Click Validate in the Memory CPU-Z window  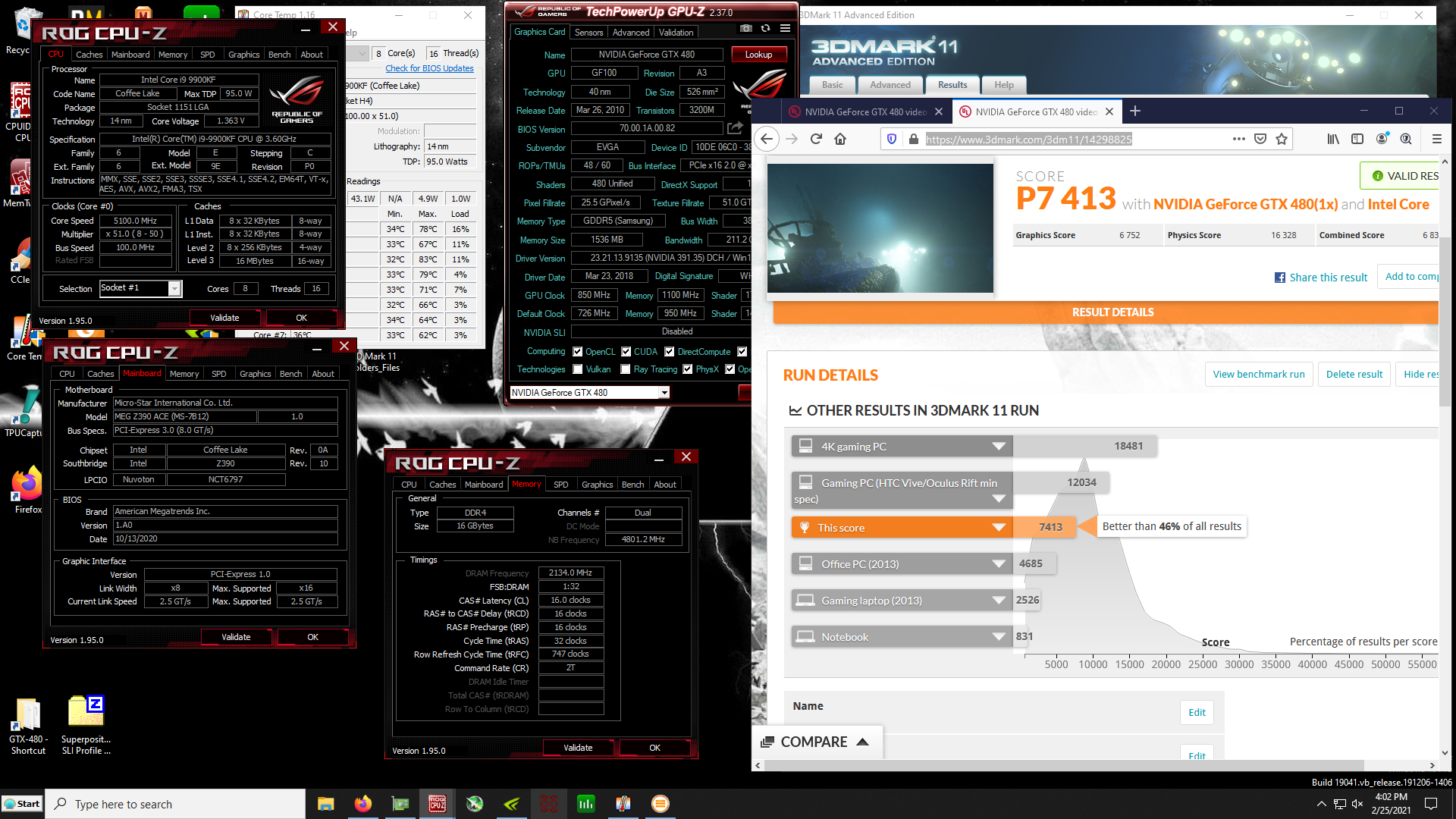click(x=579, y=748)
